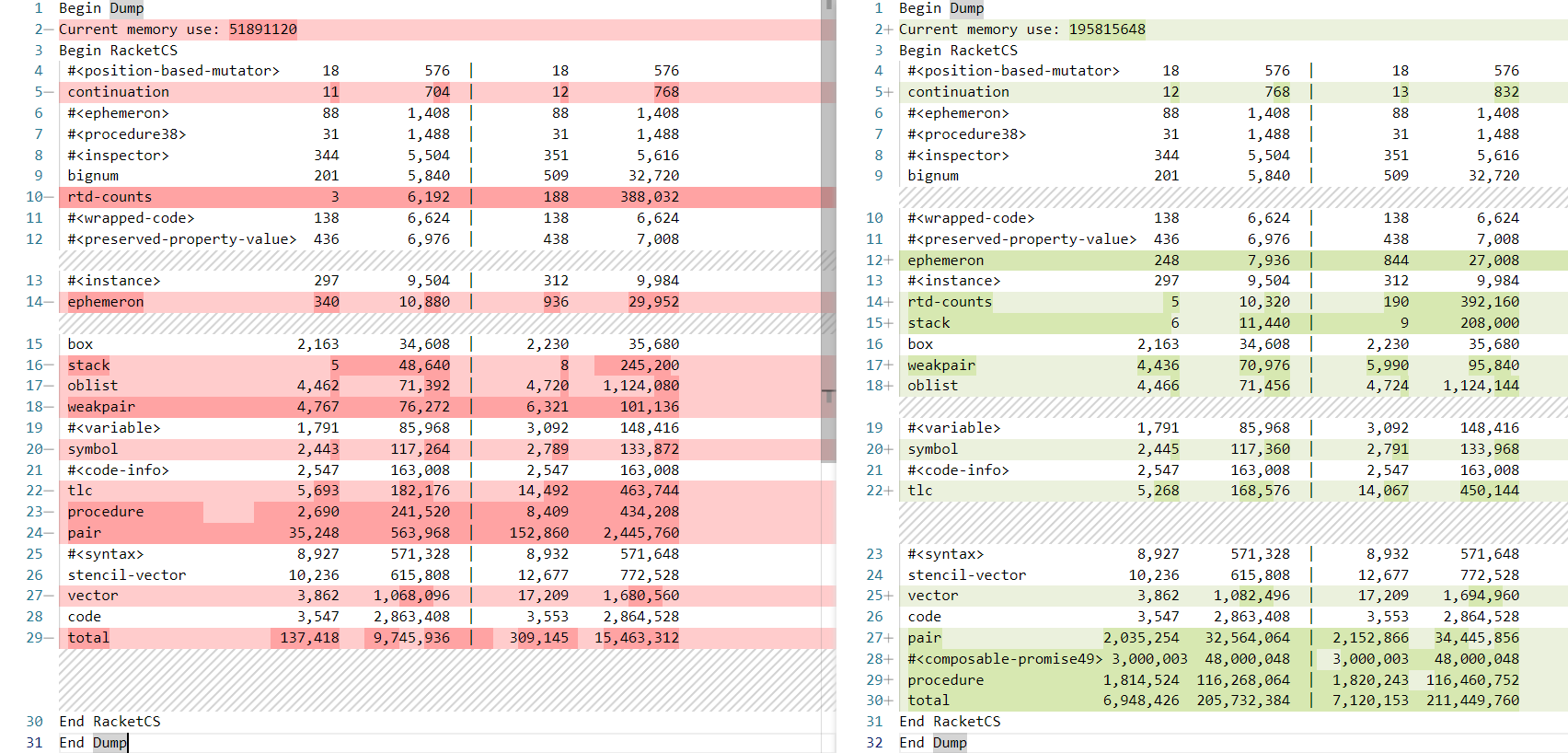This screenshot has width=1568, height=753.
Task: Click '#<variable>' in right pane
Action: tap(954, 428)
